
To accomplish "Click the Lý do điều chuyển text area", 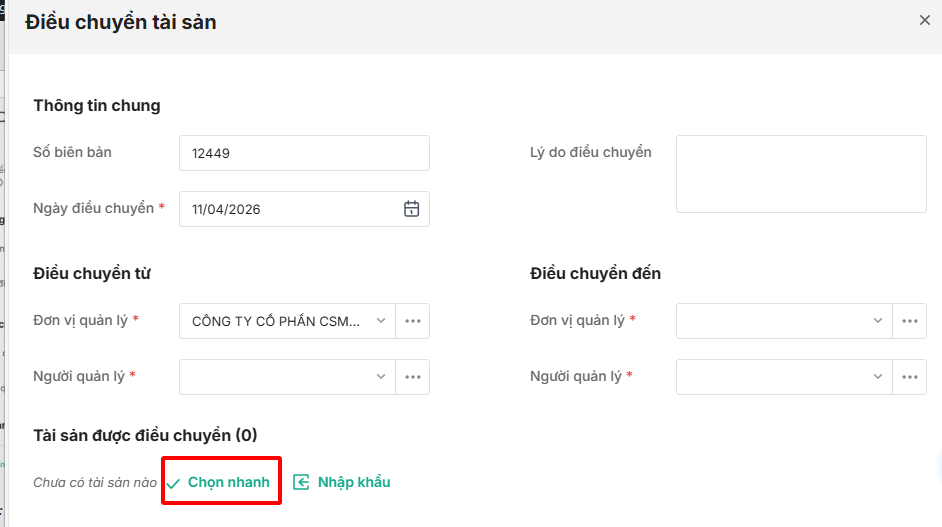I will [x=801, y=174].
